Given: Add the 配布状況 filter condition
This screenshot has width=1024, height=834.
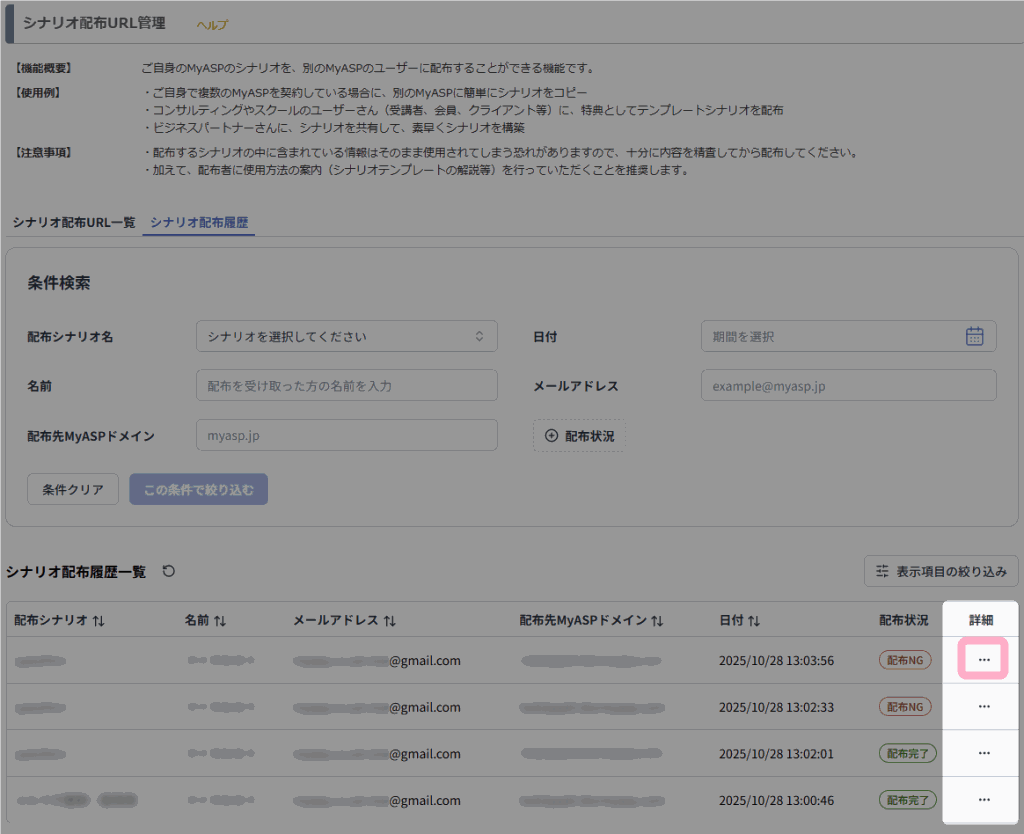Looking at the screenshot, I should [x=579, y=436].
